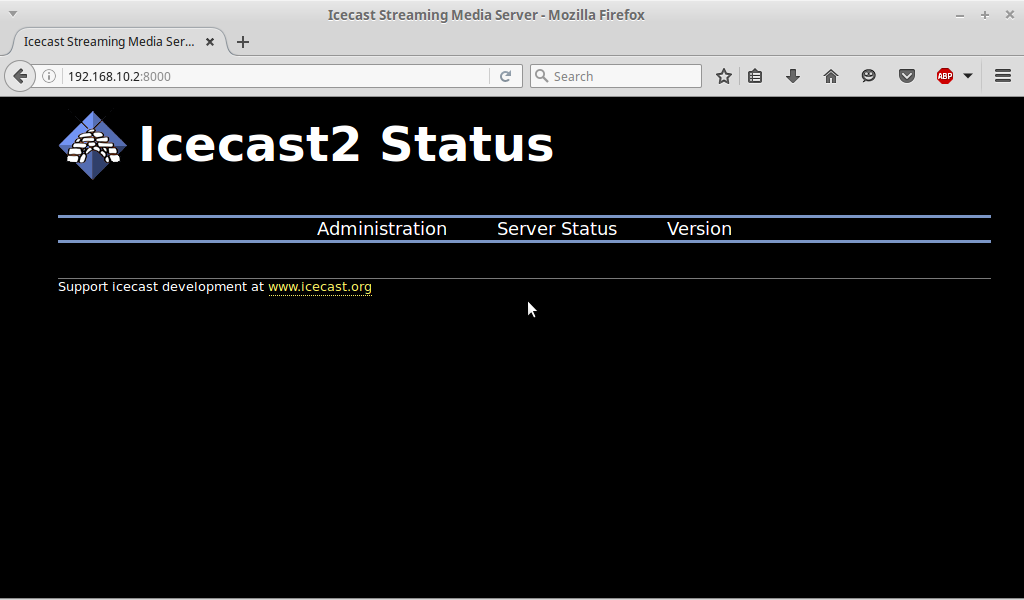The image size is (1024, 600).
Task: Bookmark this page with the star icon
Action: [724, 76]
